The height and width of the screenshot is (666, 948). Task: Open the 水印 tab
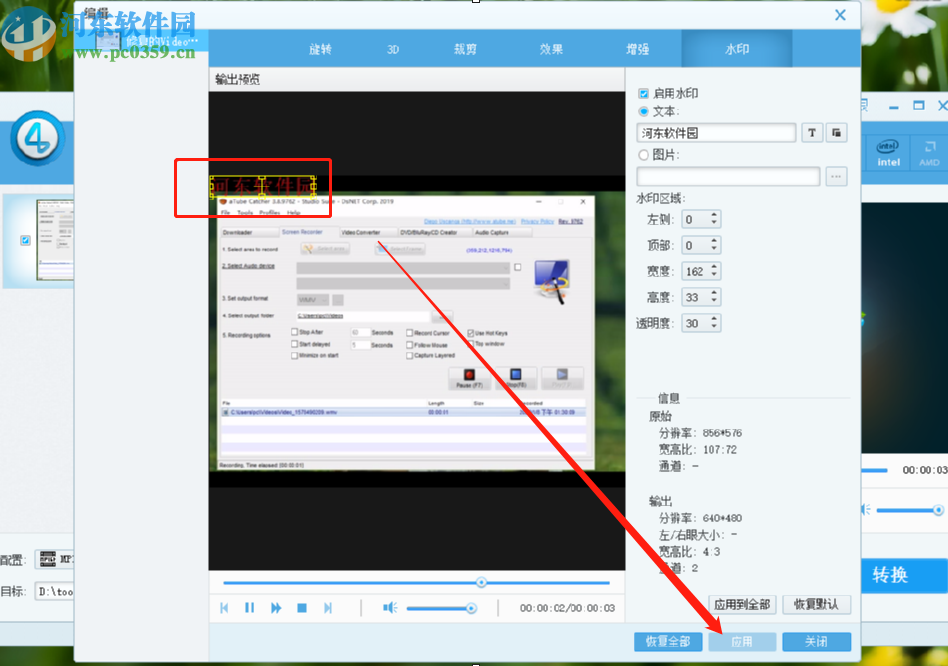pos(736,48)
